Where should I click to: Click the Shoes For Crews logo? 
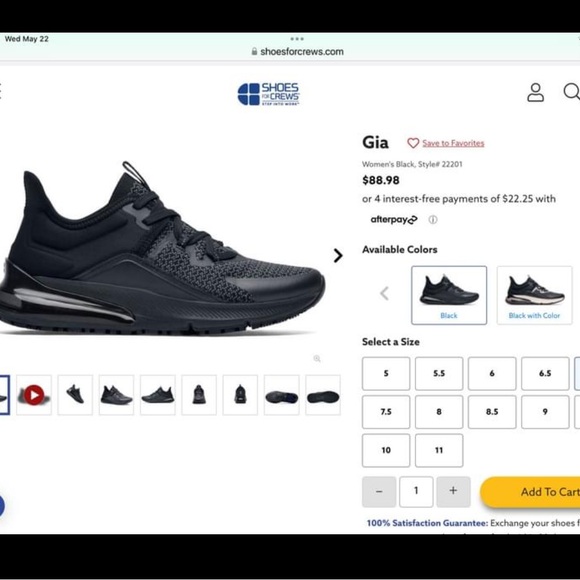click(269, 94)
